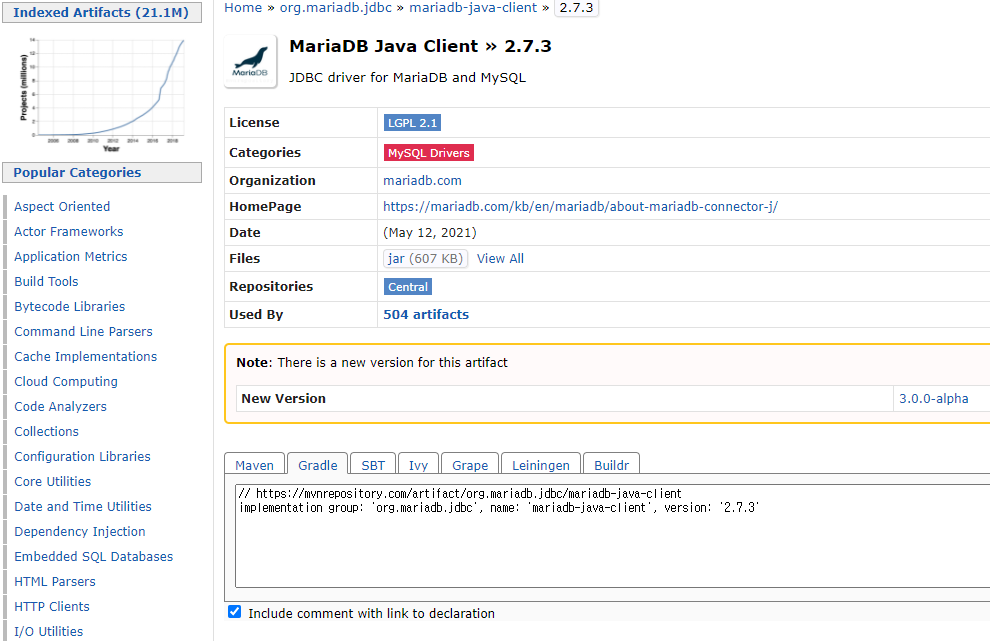Open Dependency Injection category

click(80, 532)
